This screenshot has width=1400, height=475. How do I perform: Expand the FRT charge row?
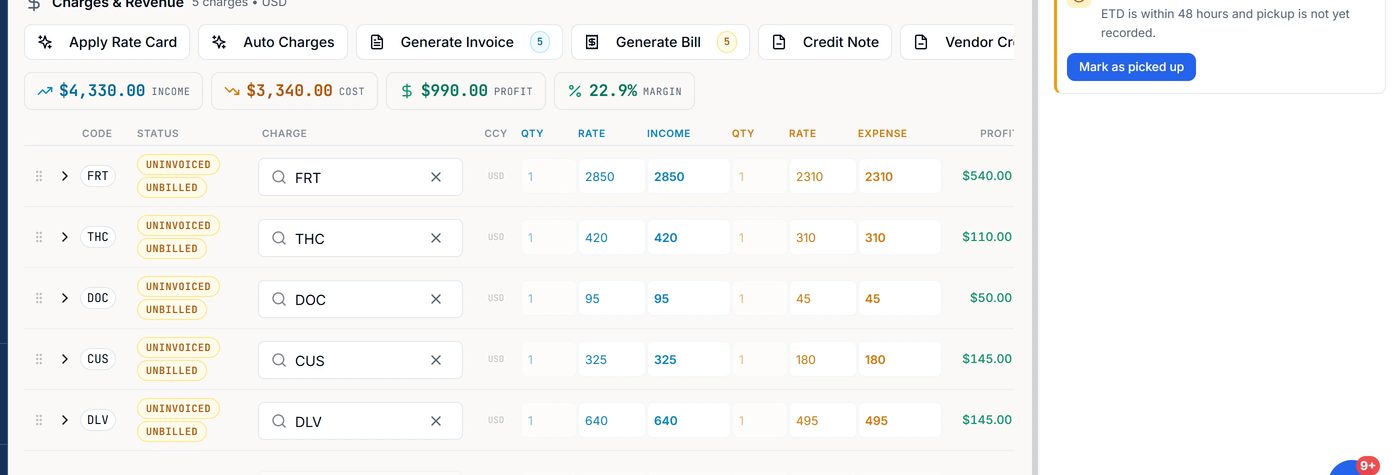65,176
